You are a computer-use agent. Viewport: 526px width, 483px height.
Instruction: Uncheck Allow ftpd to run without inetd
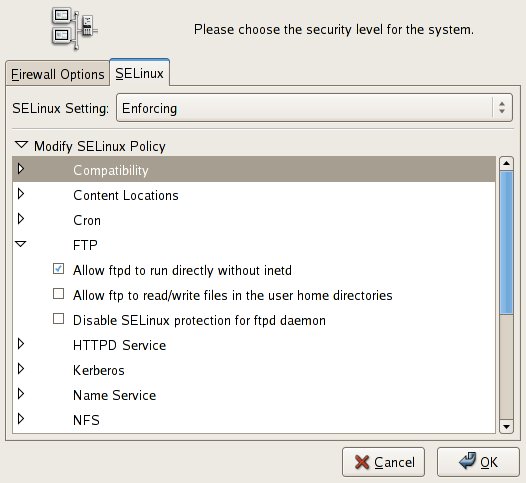point(58,269)
